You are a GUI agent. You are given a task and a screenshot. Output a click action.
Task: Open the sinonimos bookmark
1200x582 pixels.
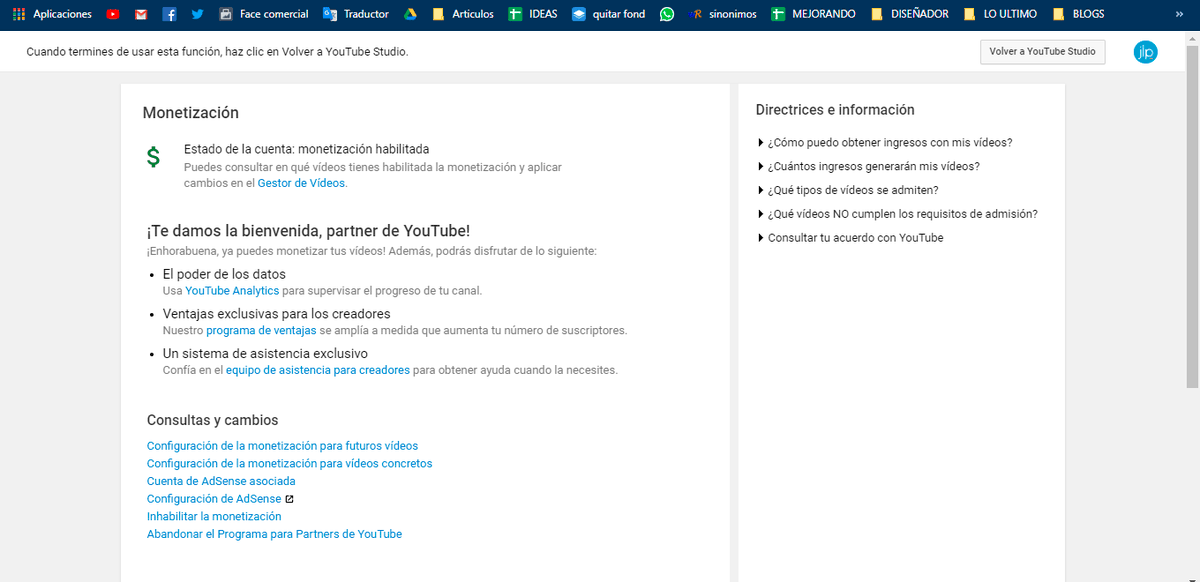(722, 14)
